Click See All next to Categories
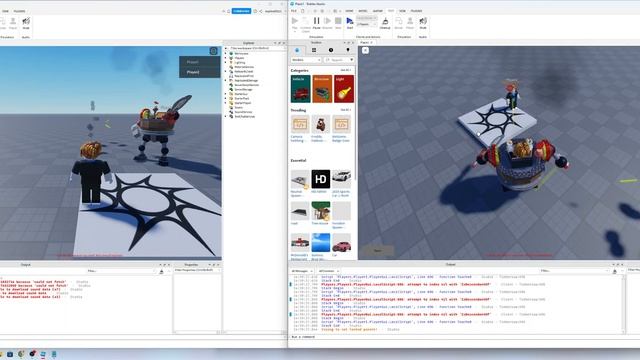The height and width of the screenshot is (360, 640). click(345, 70)
